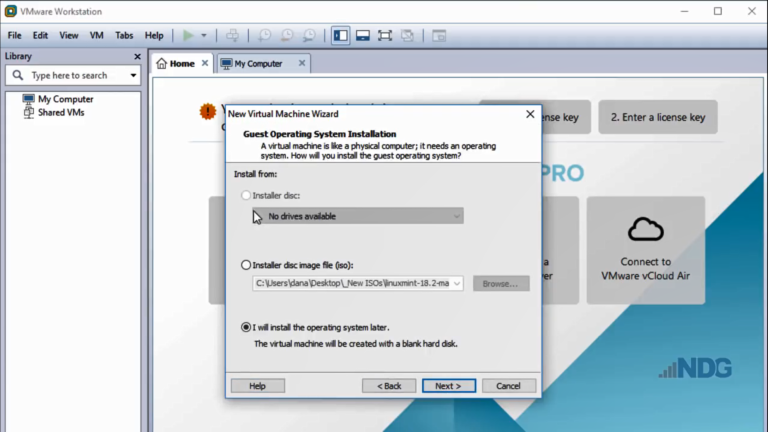Open the No drives available dropdown
This screenshot has height=432, width=768.
(x=358, y=216)
